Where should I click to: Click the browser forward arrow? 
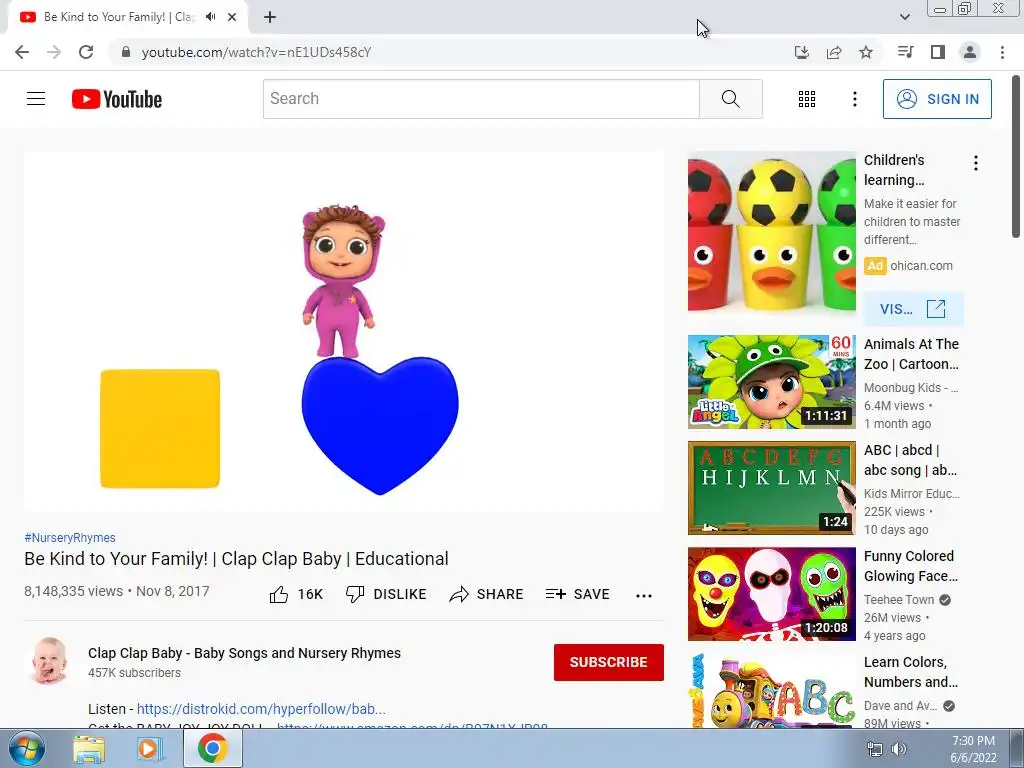point(54,52)
